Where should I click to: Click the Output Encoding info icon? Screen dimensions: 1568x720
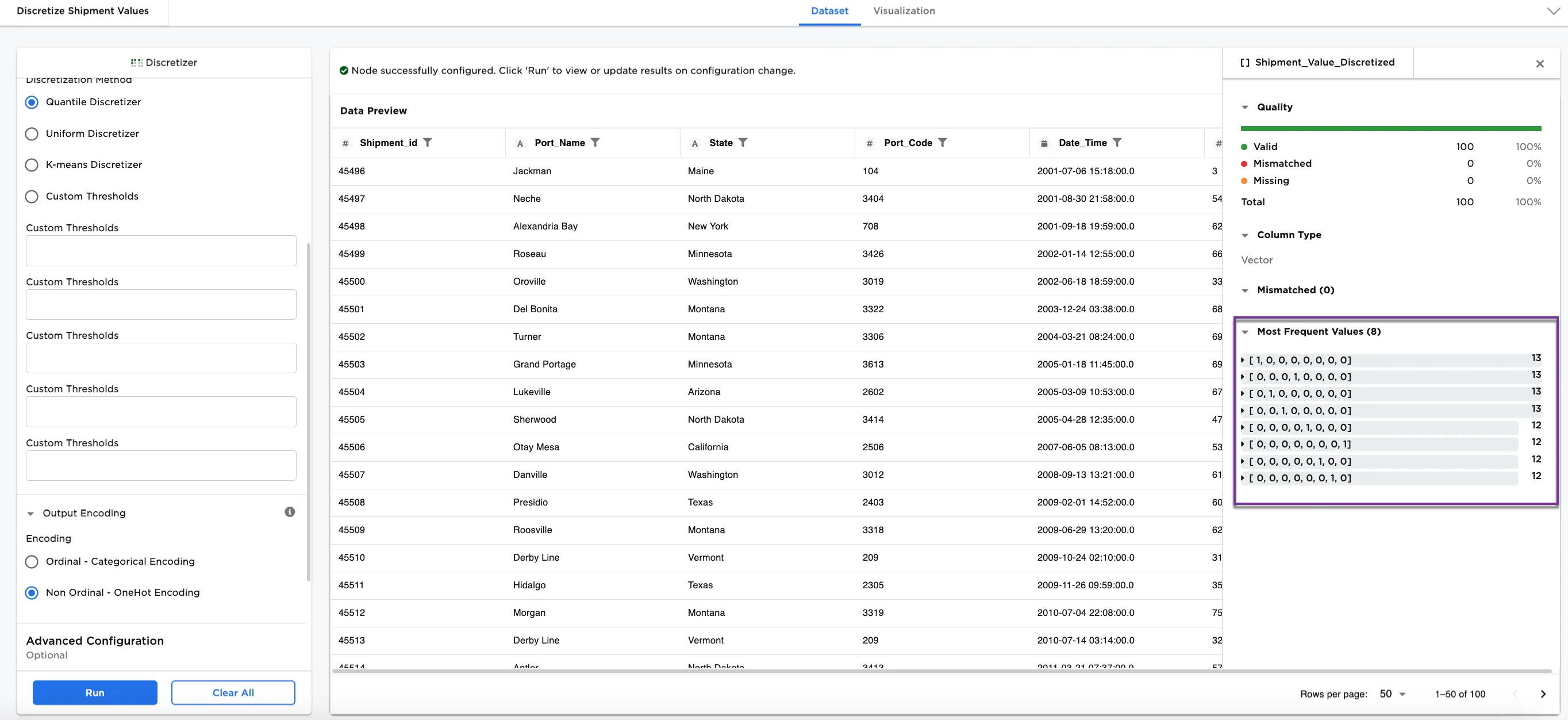tap(290, 512)
